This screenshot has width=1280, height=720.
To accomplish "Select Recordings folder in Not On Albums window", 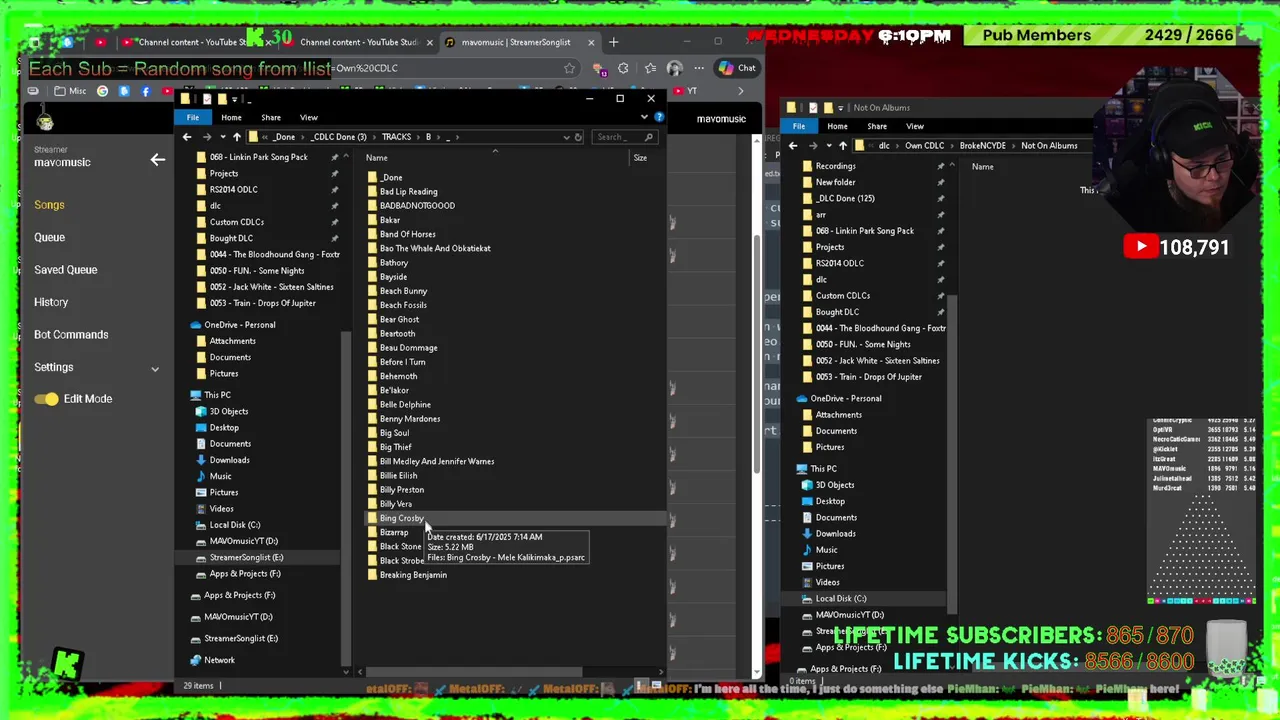I will tap(835, 167).
